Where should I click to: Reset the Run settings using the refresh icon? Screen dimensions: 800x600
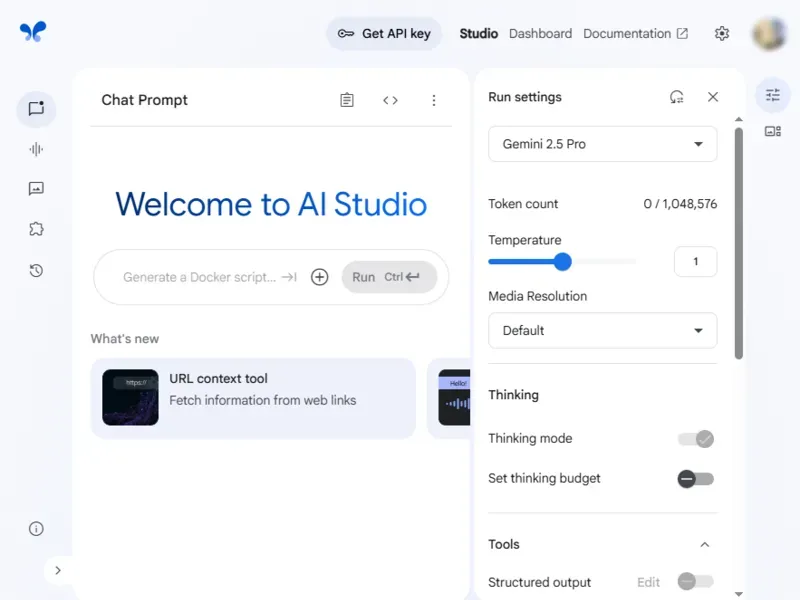click(x=676, y=96)
